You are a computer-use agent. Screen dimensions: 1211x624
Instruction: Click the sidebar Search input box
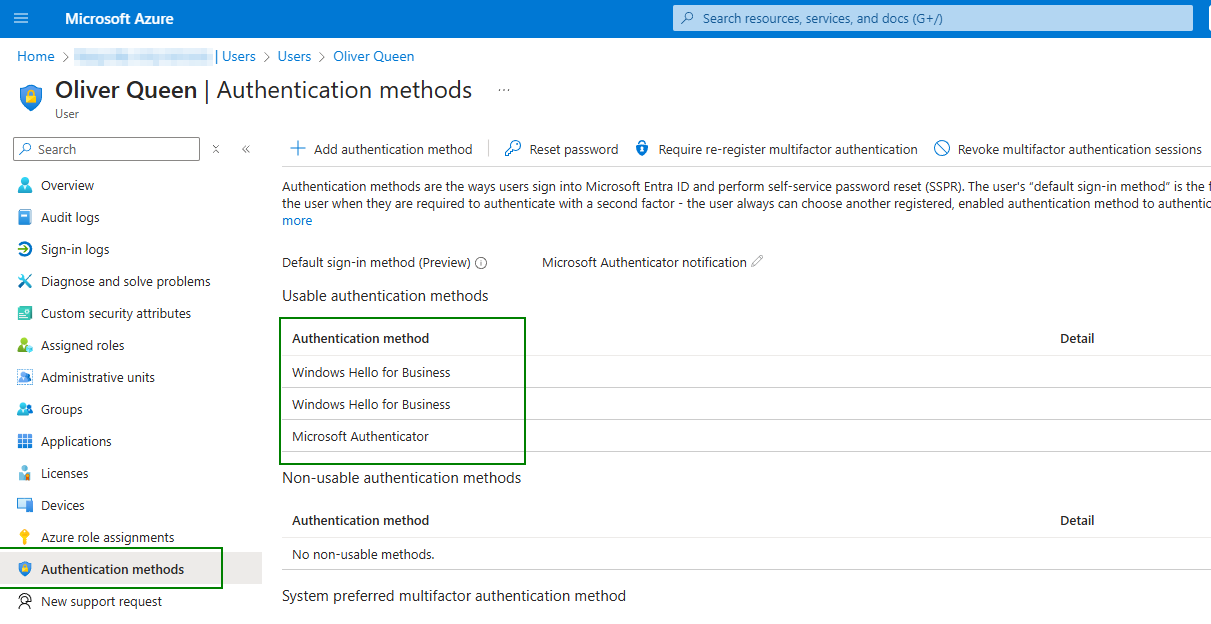106,149
